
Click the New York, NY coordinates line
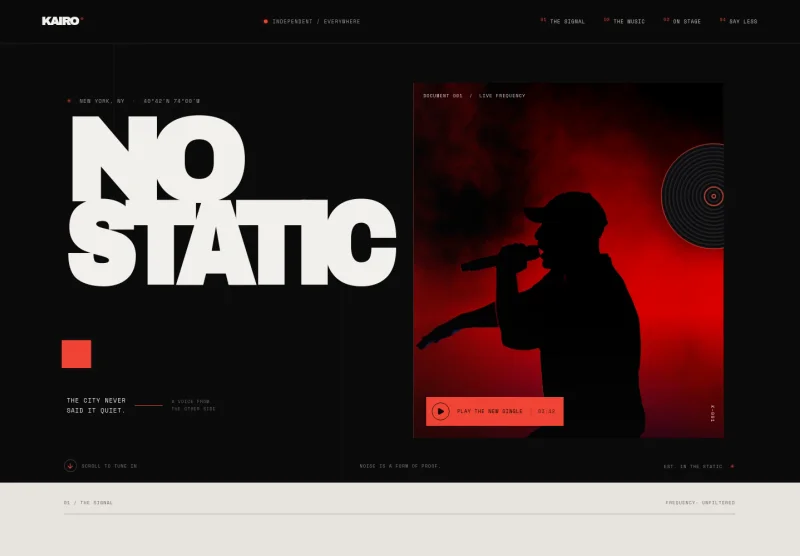click(139, 101)
